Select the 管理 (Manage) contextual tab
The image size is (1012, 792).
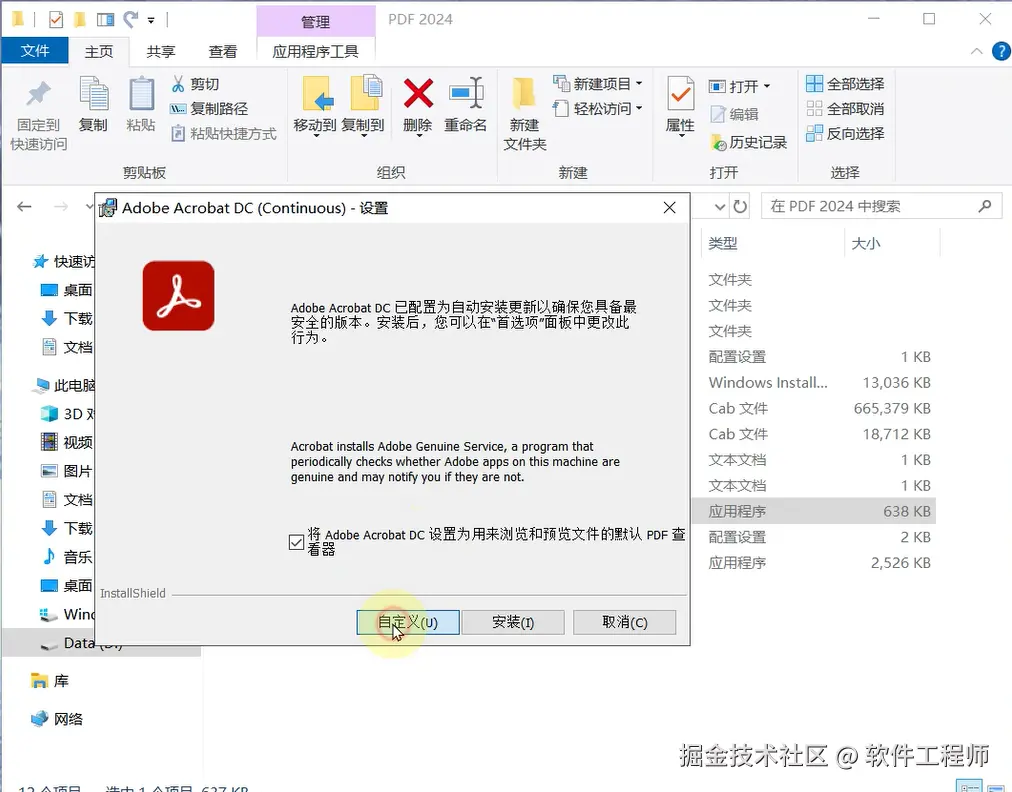click(316, 22)
